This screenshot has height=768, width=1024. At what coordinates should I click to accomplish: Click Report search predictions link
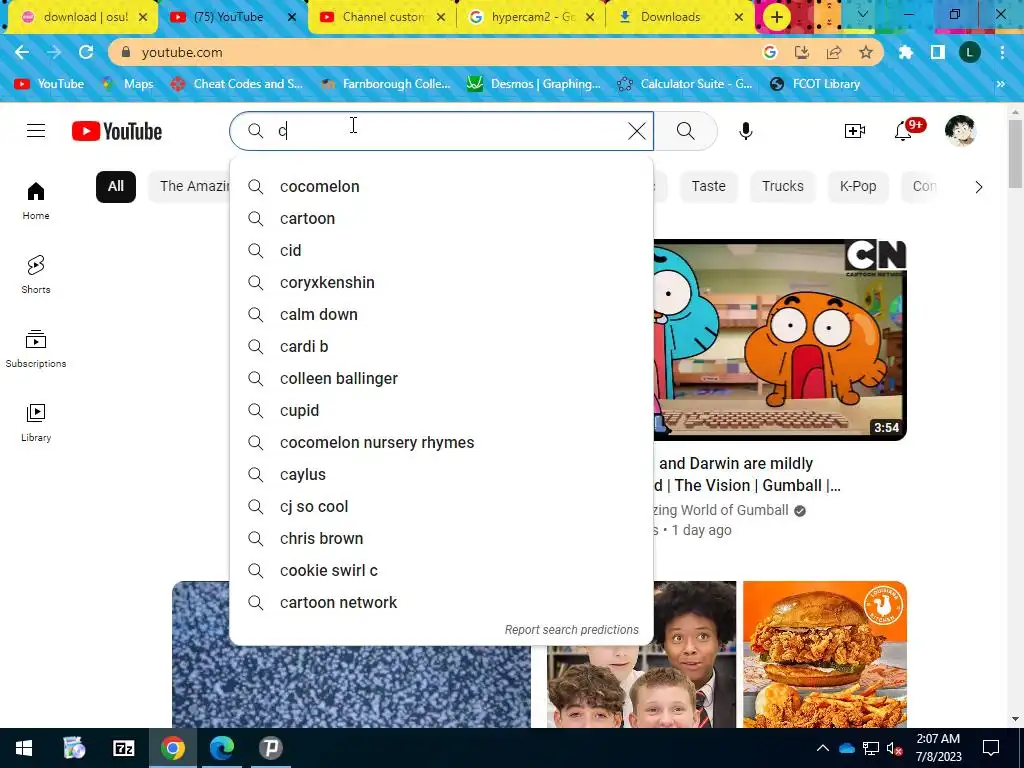(x=571, y=630)
